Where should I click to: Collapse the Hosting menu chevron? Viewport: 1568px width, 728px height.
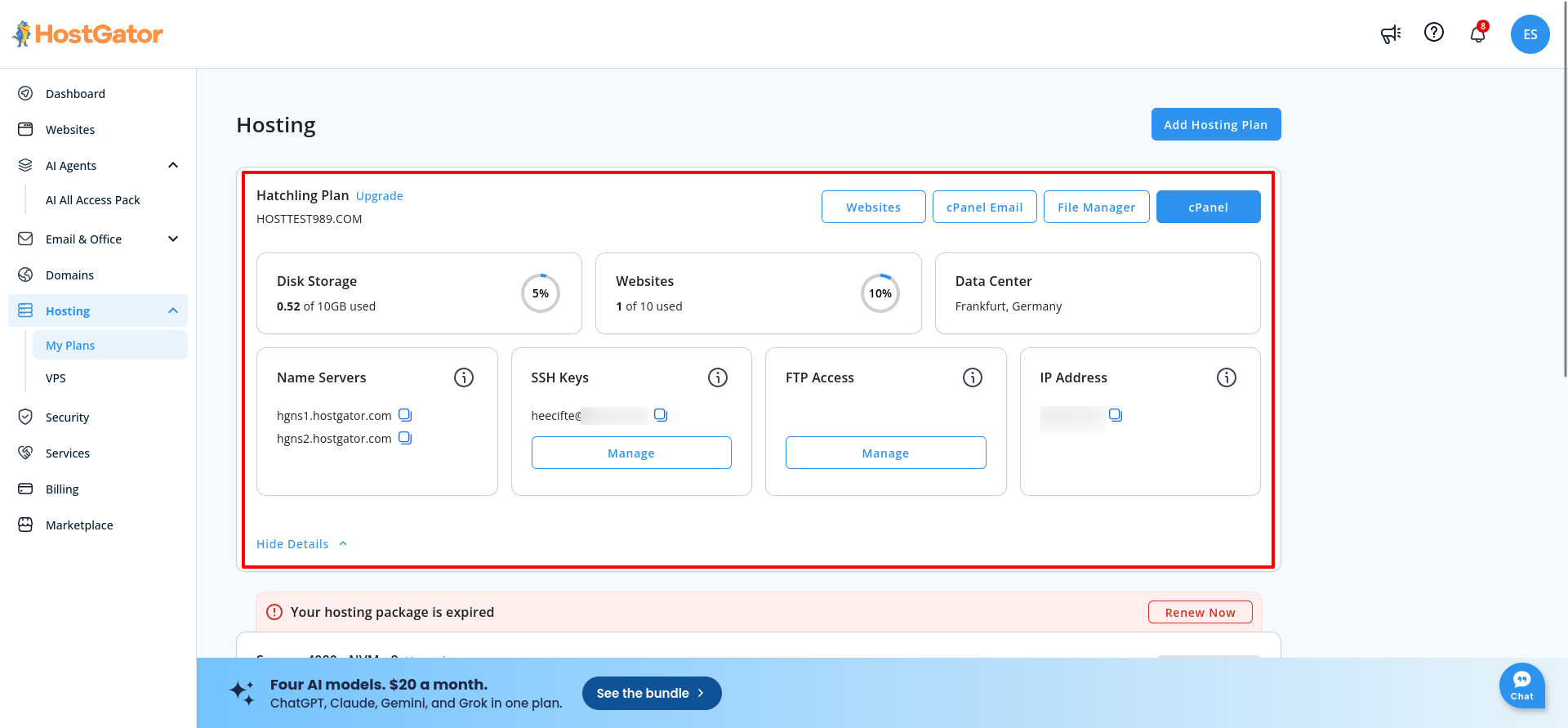click(x=173, y=310)
